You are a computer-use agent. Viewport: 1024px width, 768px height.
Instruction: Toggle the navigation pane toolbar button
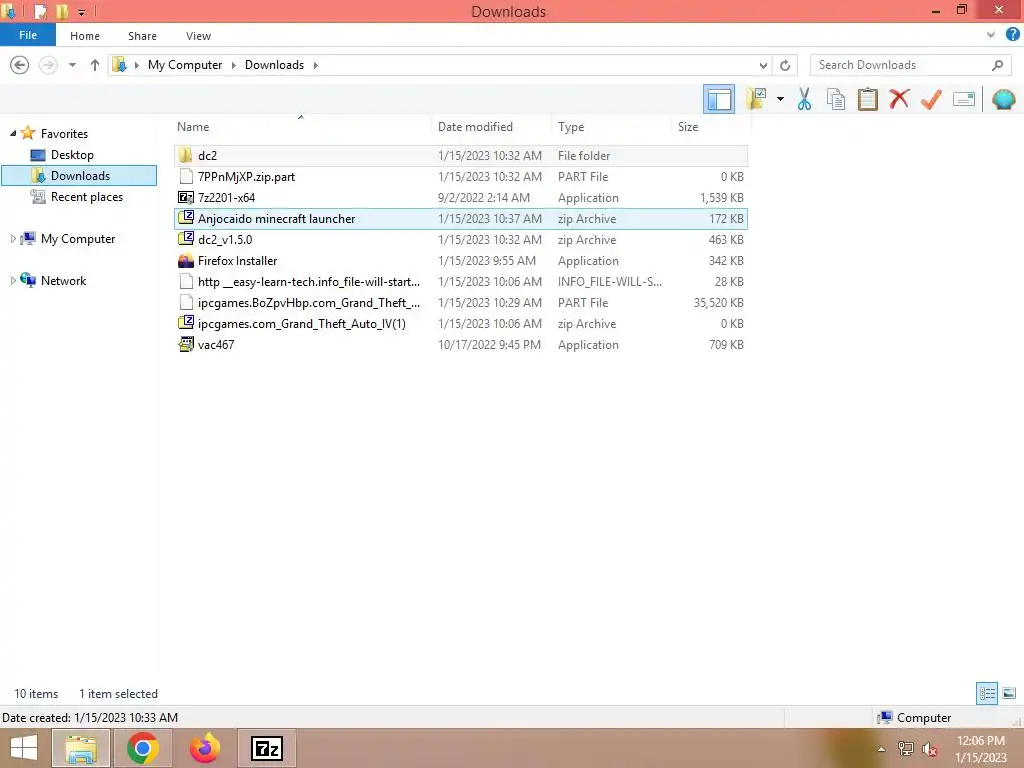click(718, 99)
